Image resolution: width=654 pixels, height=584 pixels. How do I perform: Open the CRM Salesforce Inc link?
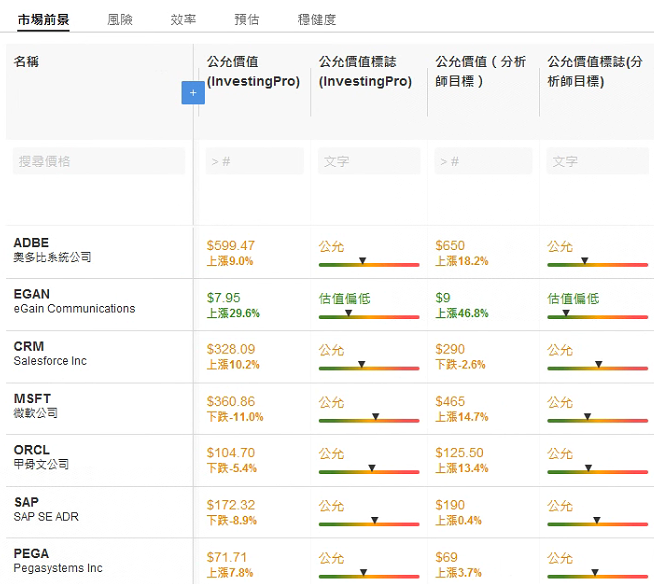[x=50, y=353]
